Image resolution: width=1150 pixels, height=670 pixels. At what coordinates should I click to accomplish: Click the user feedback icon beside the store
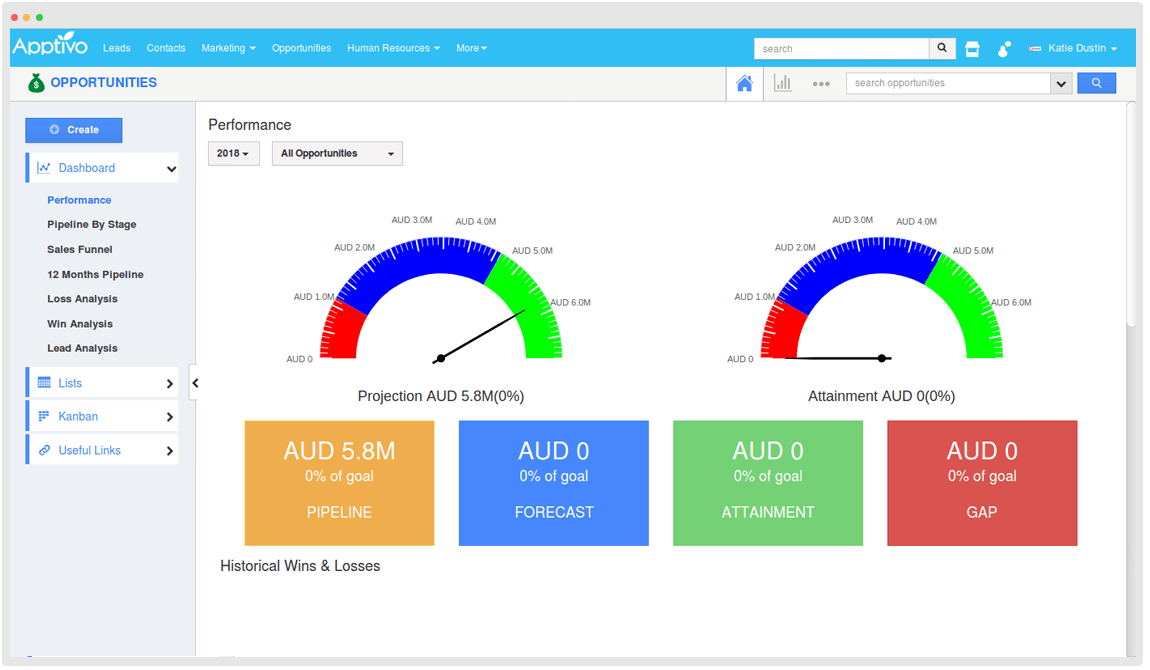pos(1003,47)
